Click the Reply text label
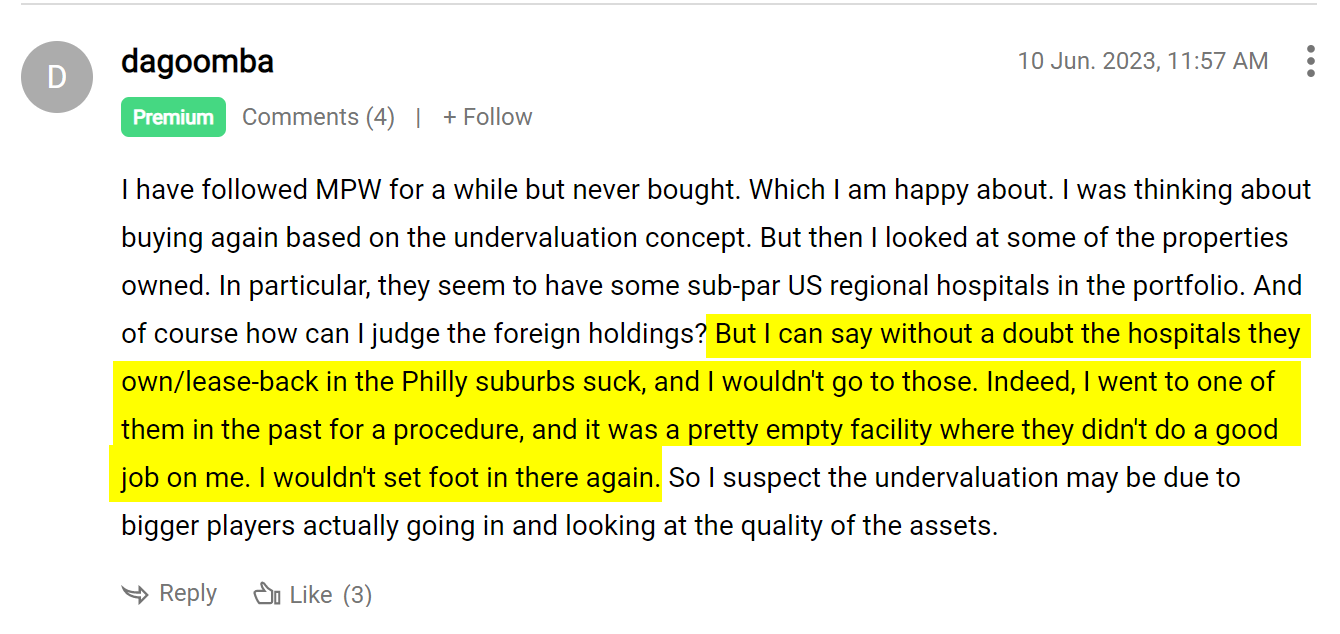Image resolution: width=1340 pixels, height=634 pixels. coord(188,593)
